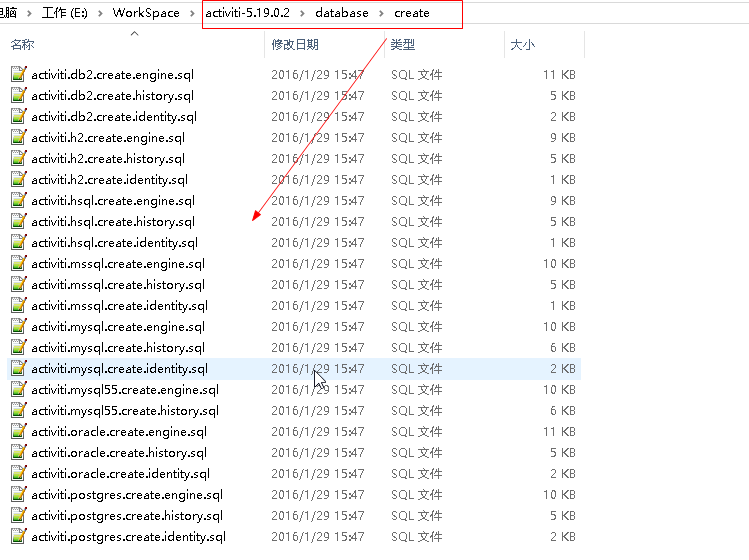Select the file name activiti.mysql.create.history.sql
749x560 pixels.
pos(118,348)
